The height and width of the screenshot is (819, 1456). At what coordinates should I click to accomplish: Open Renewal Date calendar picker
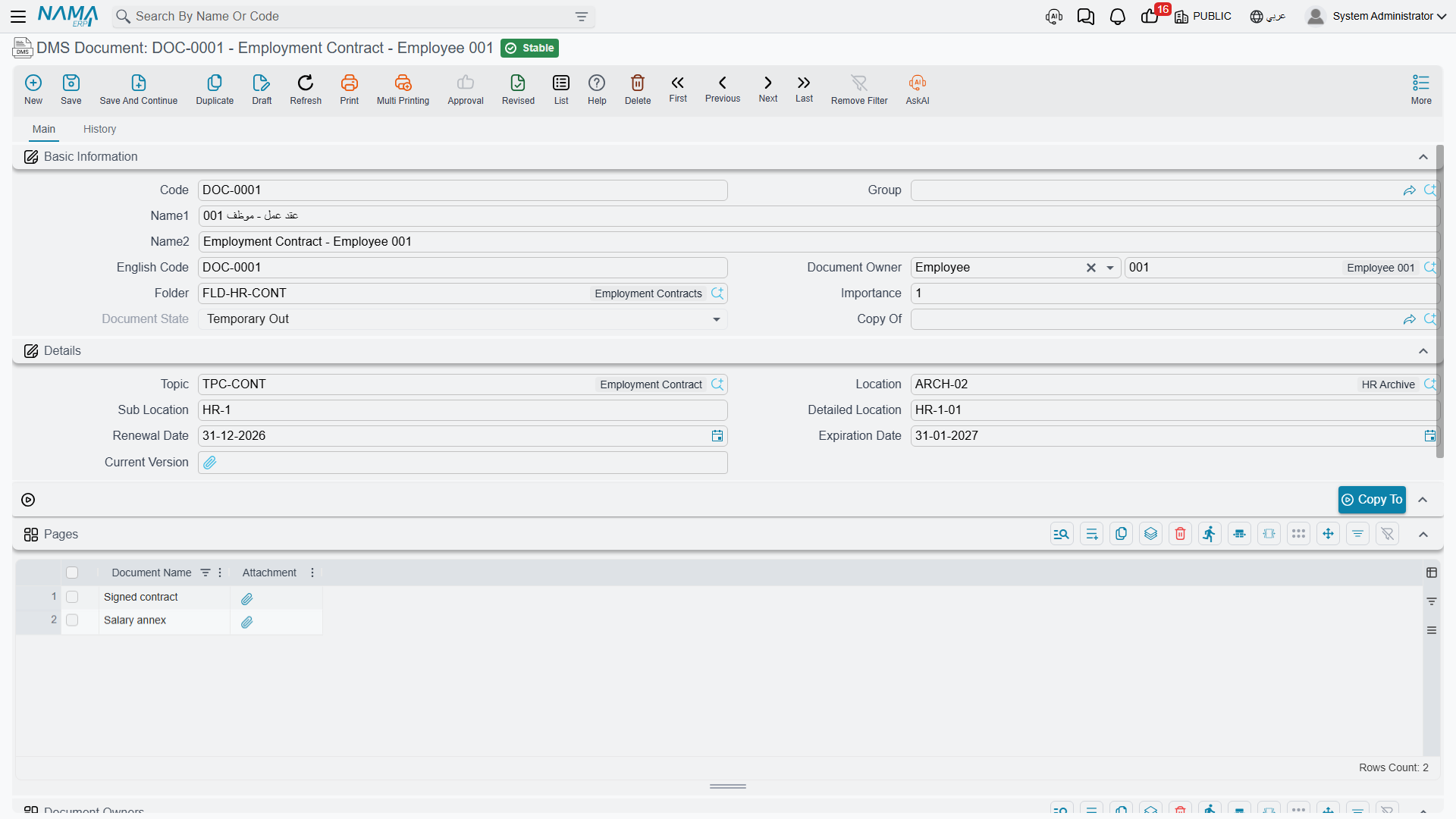[x=717, y=436]
